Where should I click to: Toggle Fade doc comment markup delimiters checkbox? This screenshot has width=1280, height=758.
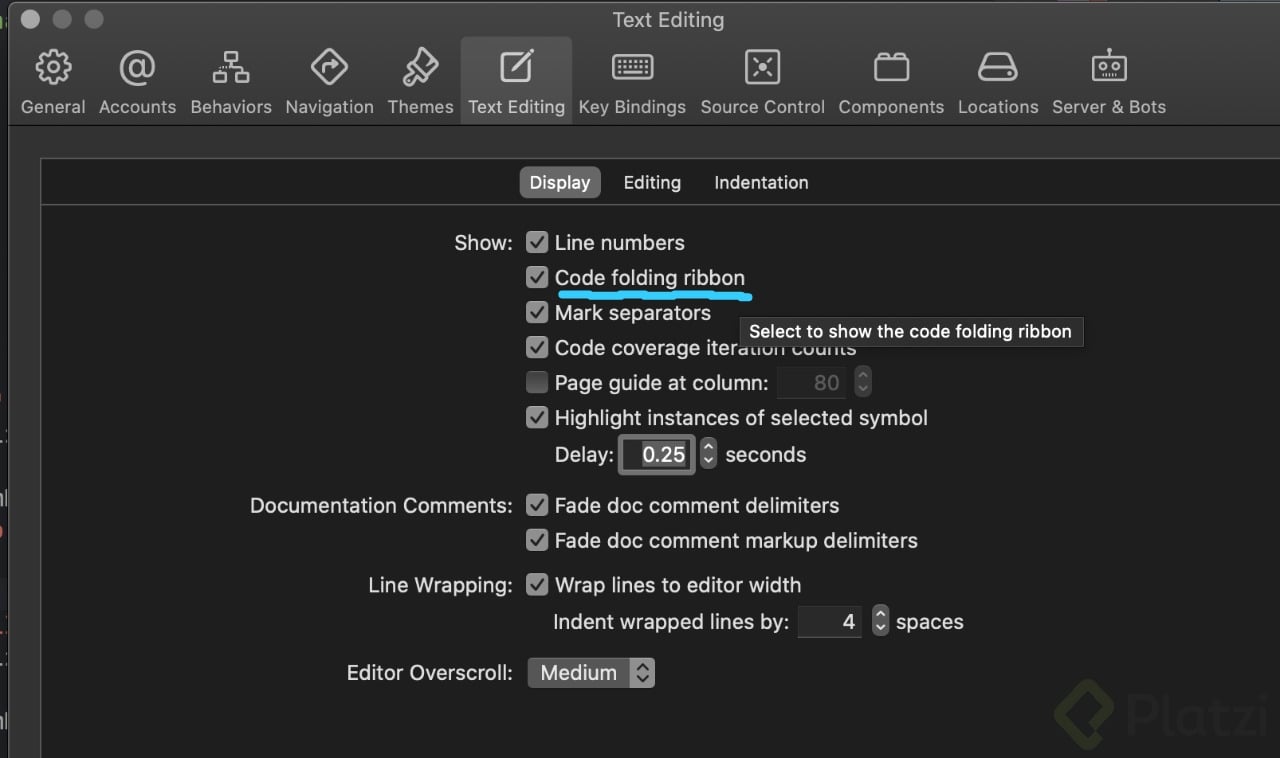coord(537,540)
